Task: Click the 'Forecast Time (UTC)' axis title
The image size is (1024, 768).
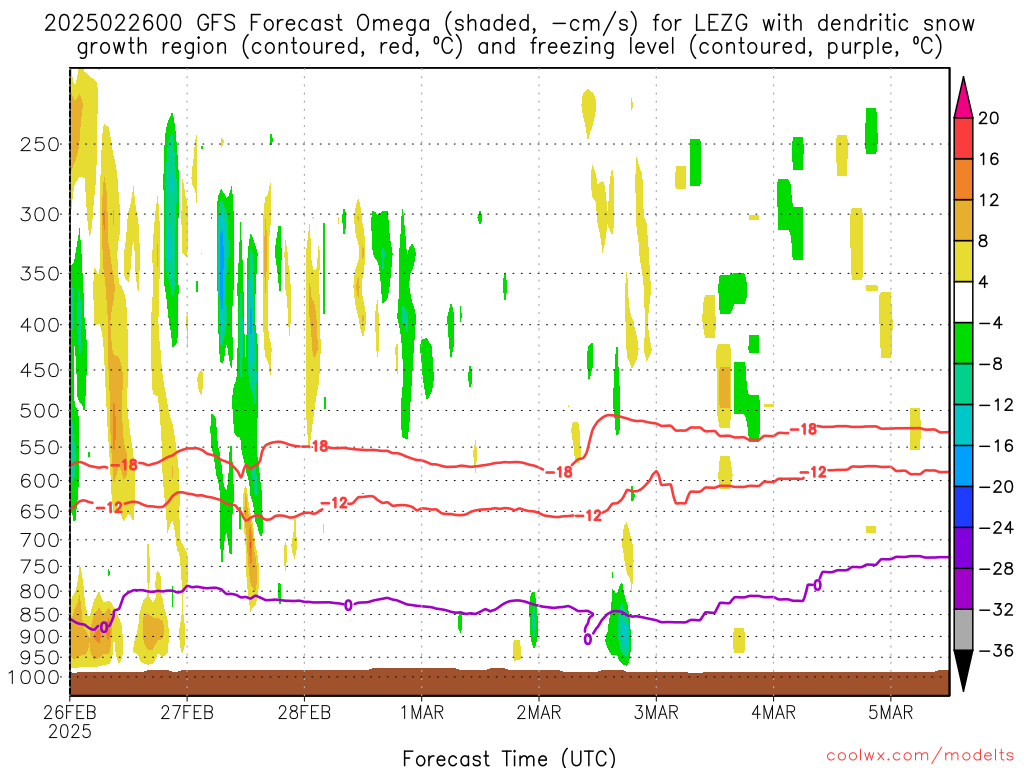Action: 509,758
